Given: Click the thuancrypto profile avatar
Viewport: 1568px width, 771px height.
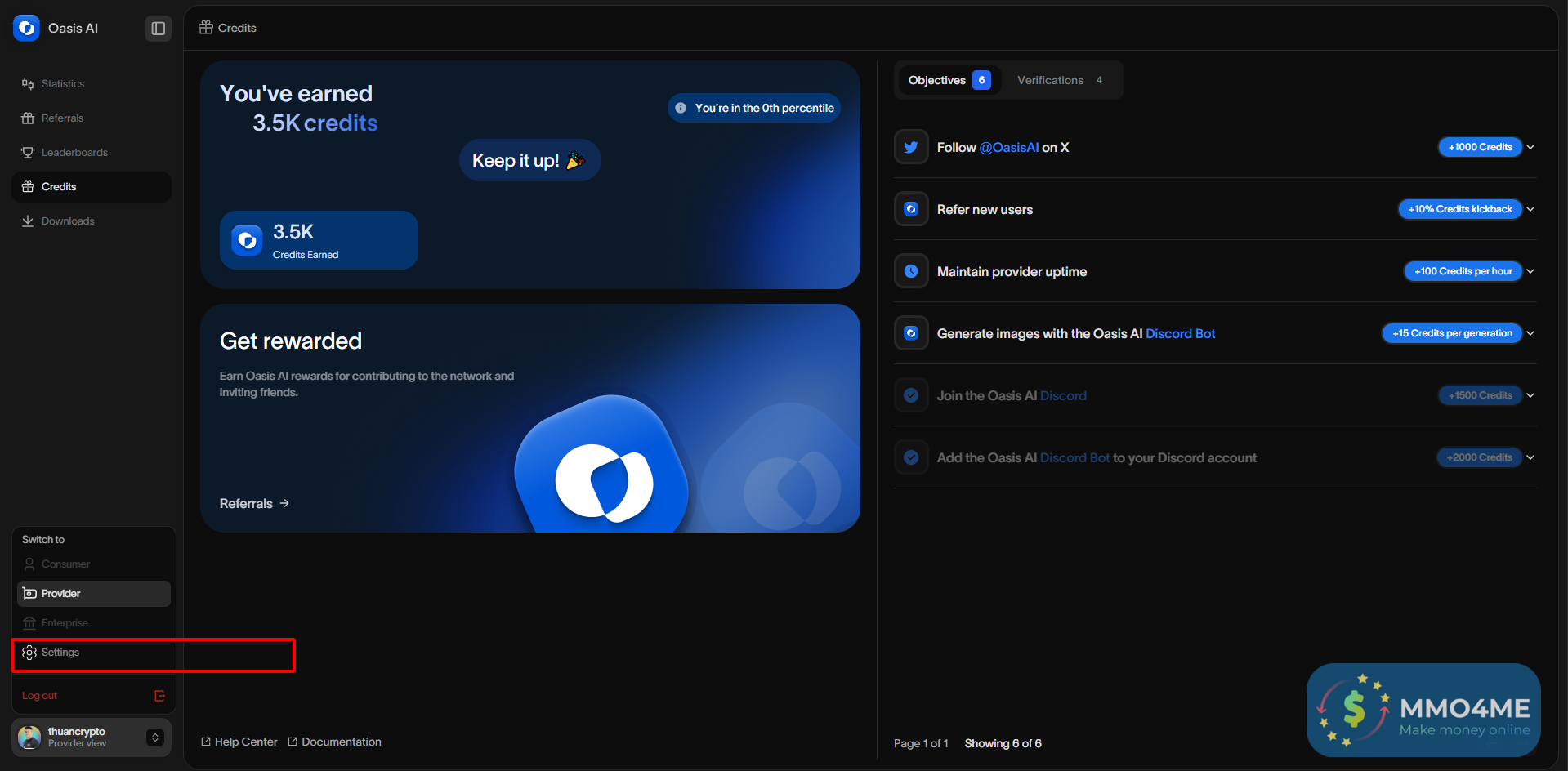Looking at the screenshot, I should (x=29, y=738).
